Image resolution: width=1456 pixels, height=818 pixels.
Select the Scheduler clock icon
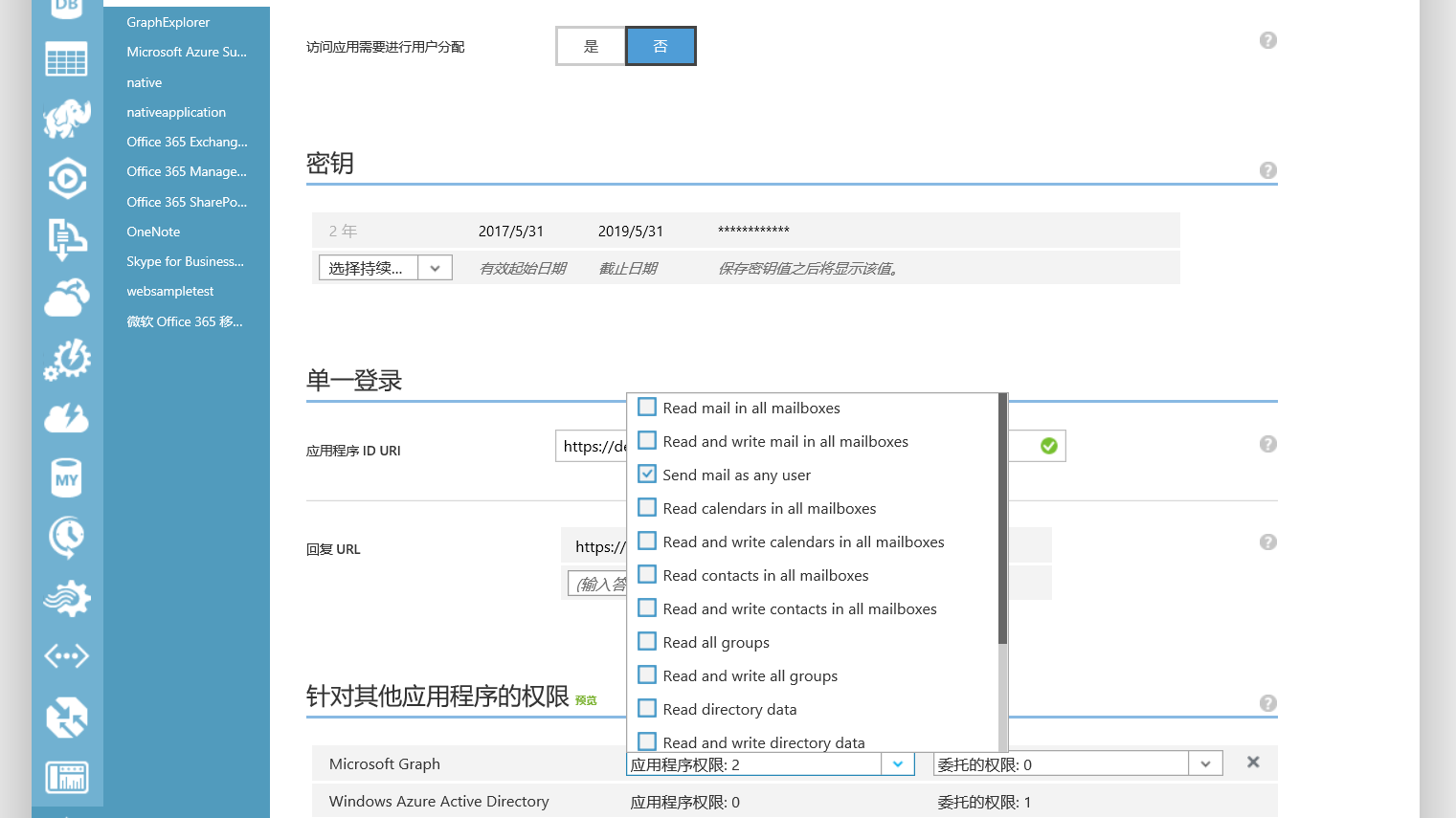66,537
